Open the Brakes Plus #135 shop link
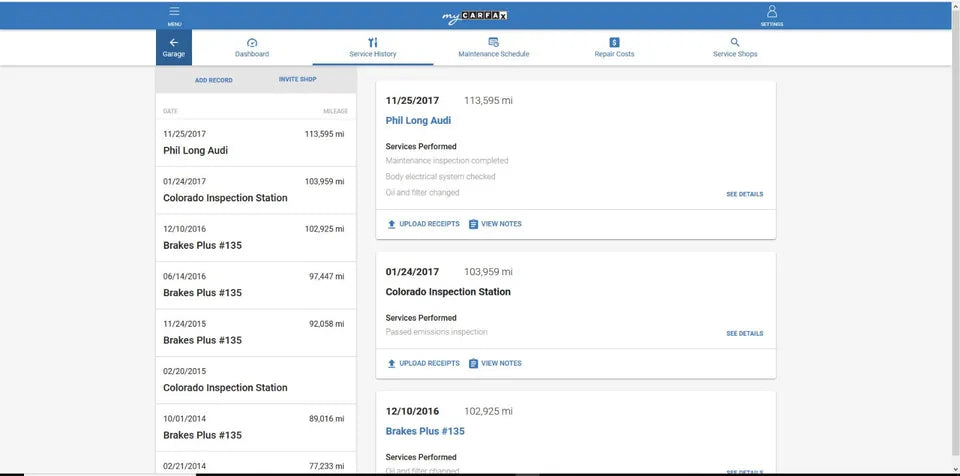The image size is (960, 476). tap(425, 431)
